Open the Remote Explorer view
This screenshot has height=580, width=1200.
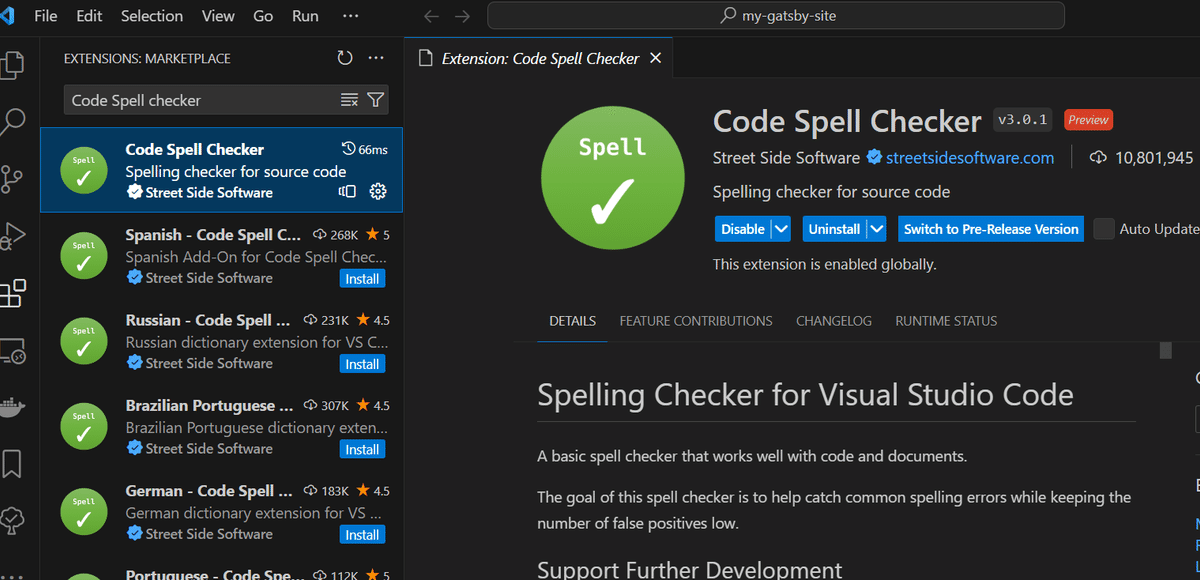pyautogui.click(x=13, y=350)
